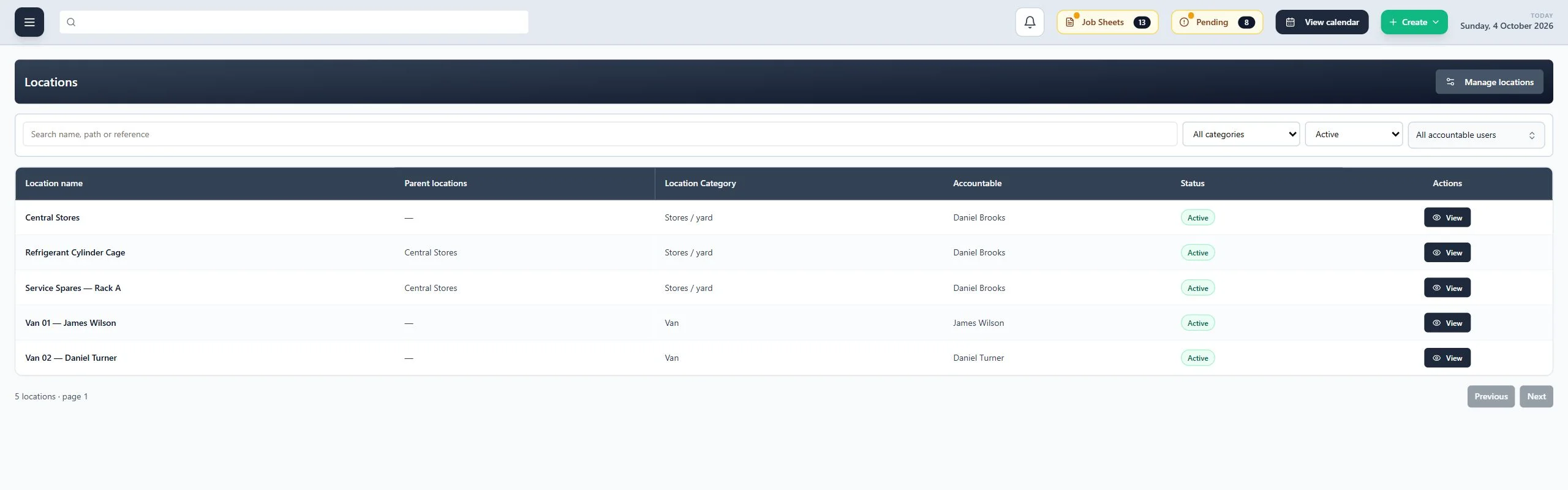Image resolution: width=1568 pixels, height=490 pixels.
Task: Click the Active badge in the Central Stores row
Action: [x=1198, y=217]
